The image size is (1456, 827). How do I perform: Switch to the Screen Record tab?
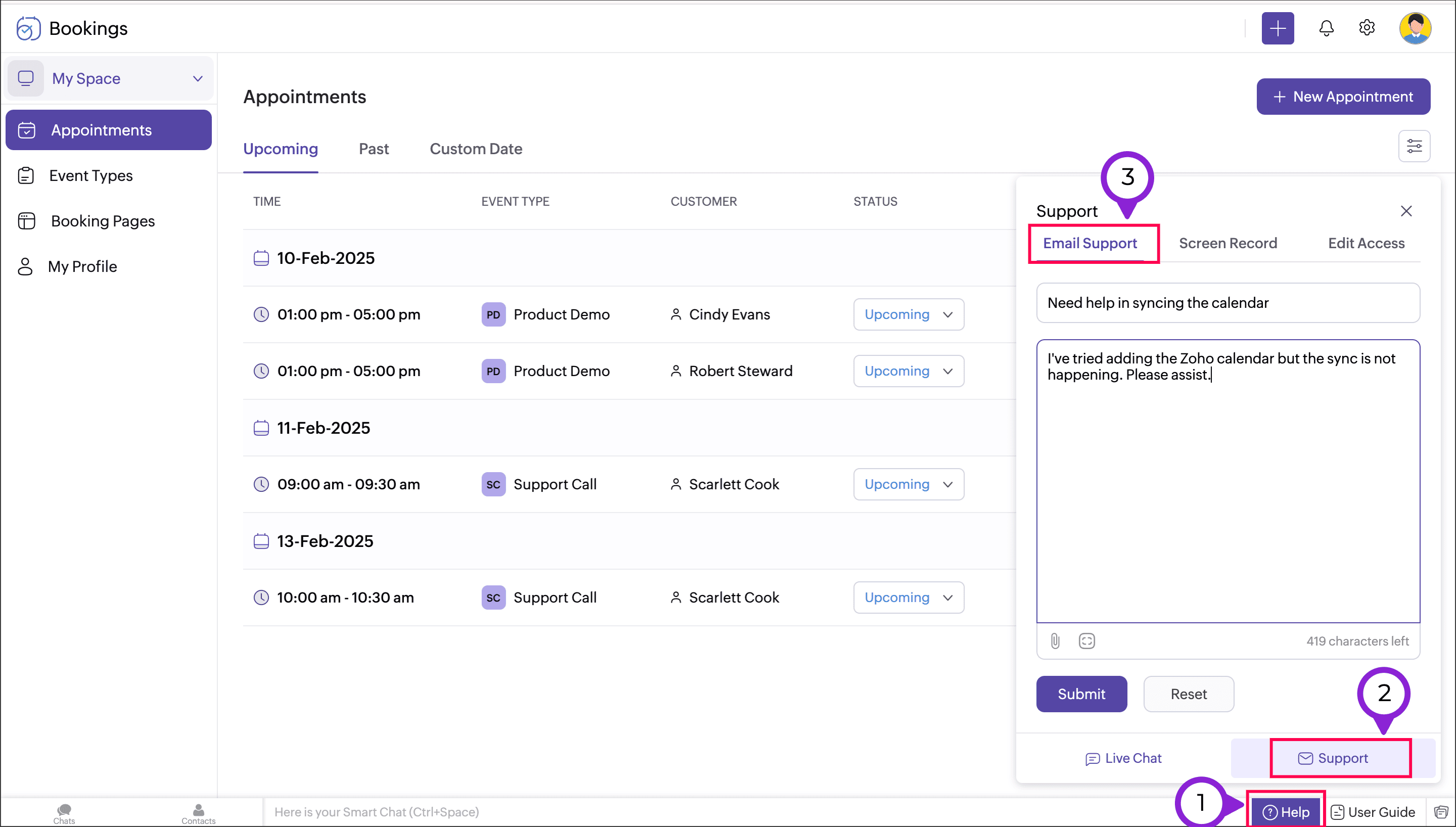(x=1227, y=243)
